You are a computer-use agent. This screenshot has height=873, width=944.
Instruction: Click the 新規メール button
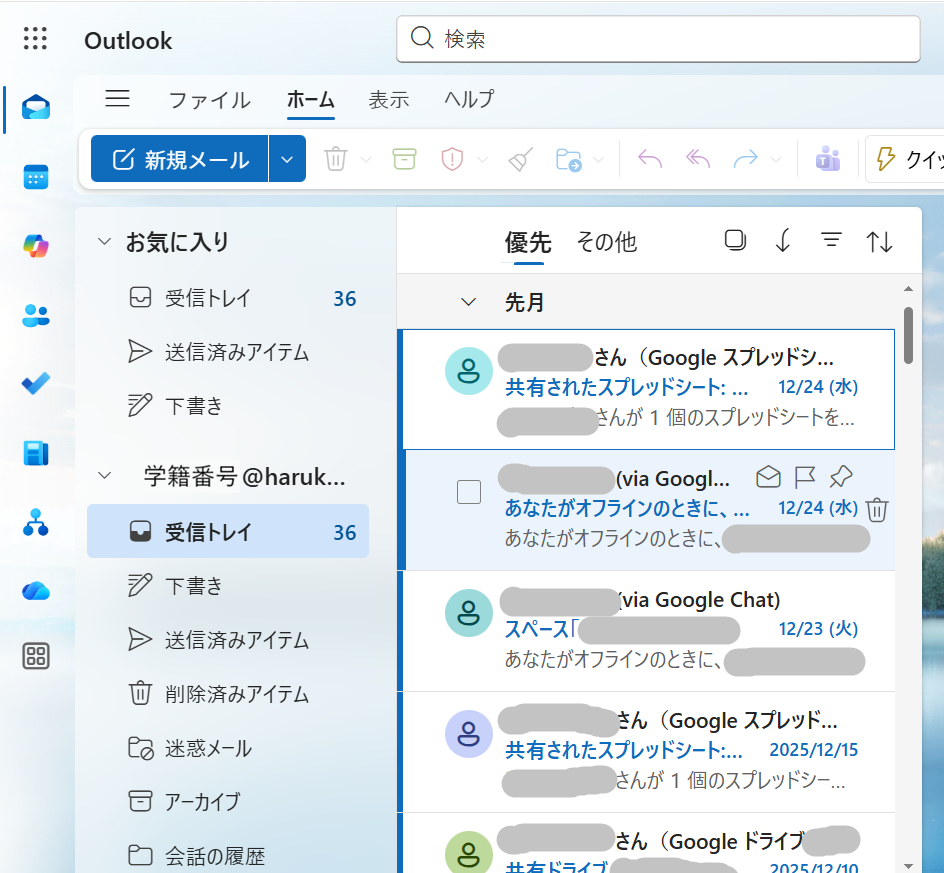[179, 159]
